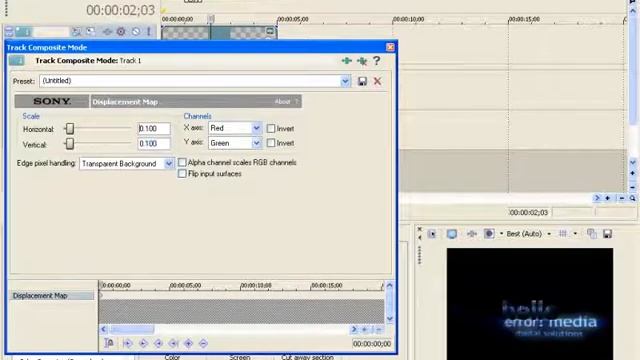Save the preset with the floppy disk icon
The image size is (640, 360).
click(362, 81)
